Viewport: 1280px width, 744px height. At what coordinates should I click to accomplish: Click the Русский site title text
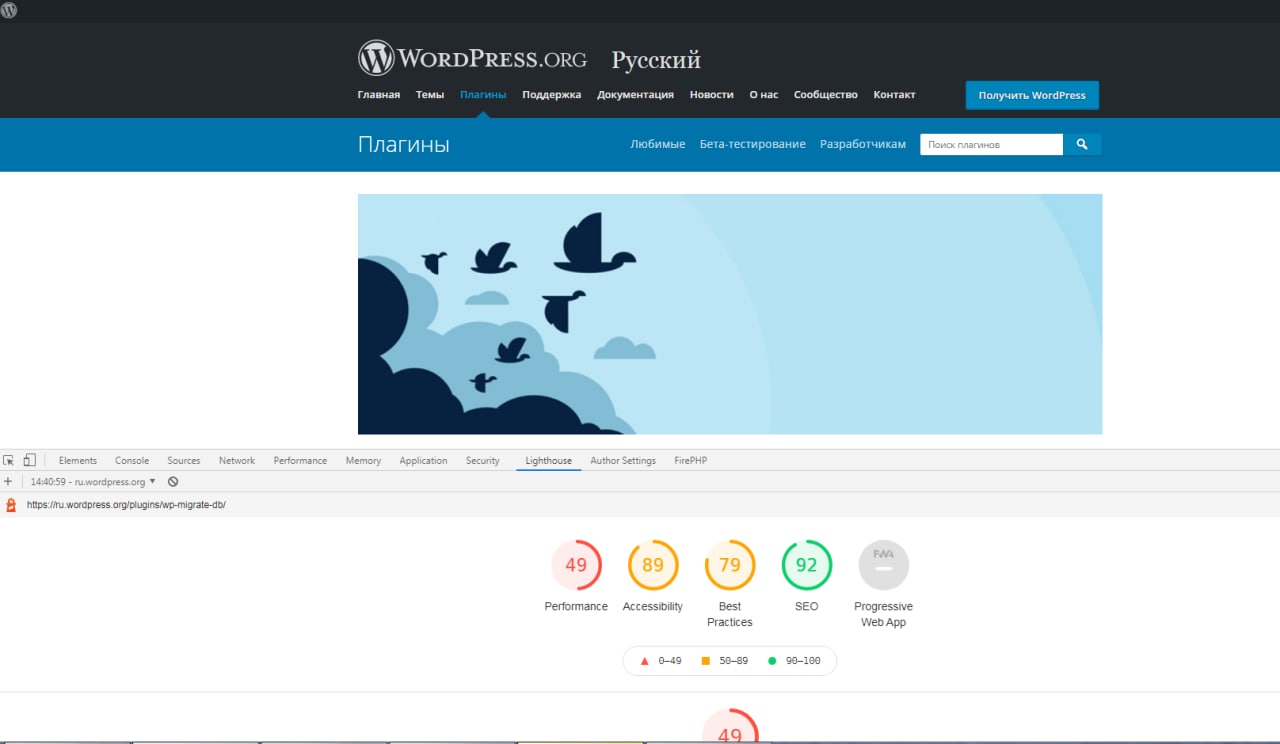pos(656,60)
